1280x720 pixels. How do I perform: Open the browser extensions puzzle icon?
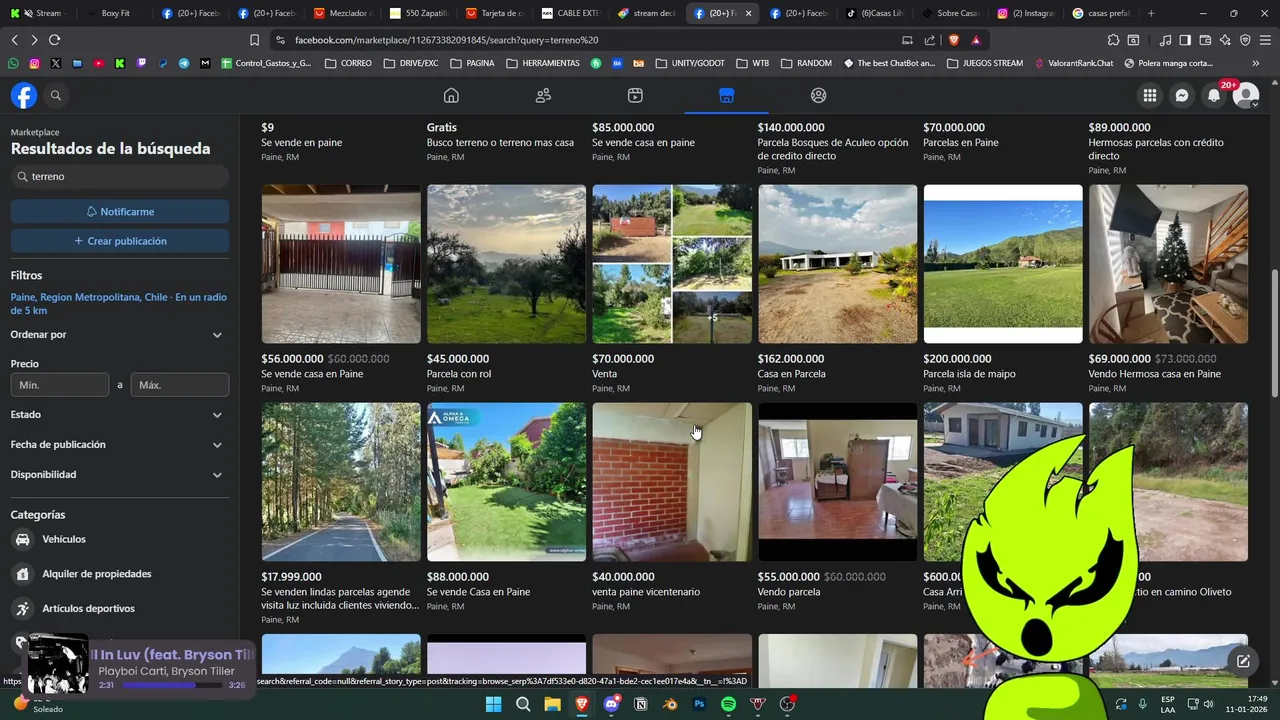click(x=1113, y=40)
